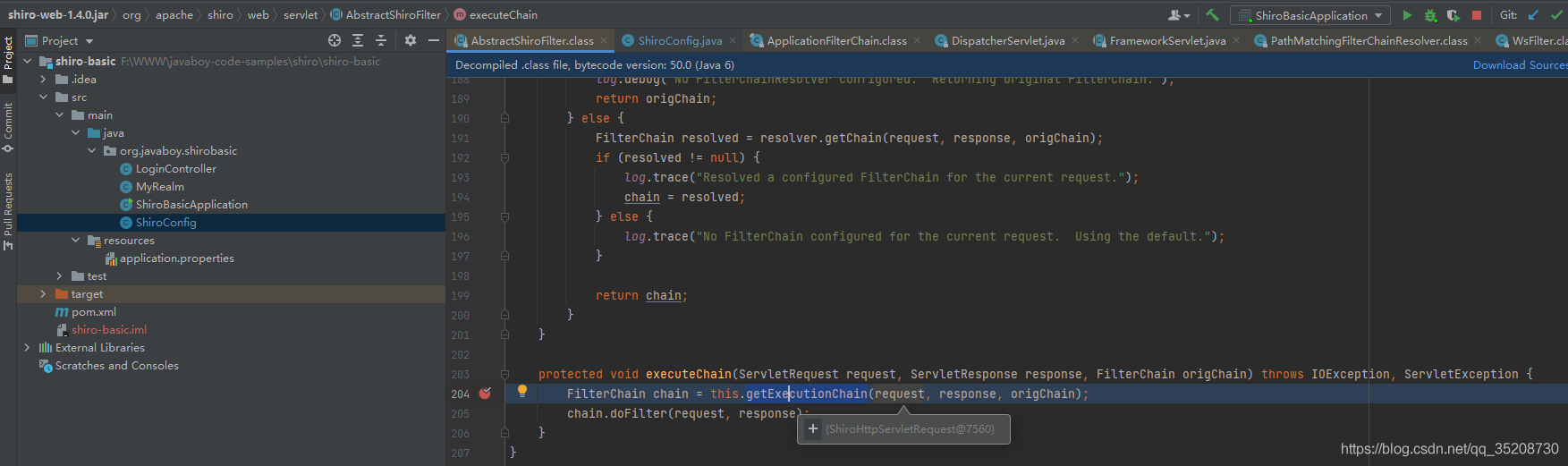Screen dimensions: 1568x466
Task: Fold the if block at line 192
Action: [x=504, y=157]
